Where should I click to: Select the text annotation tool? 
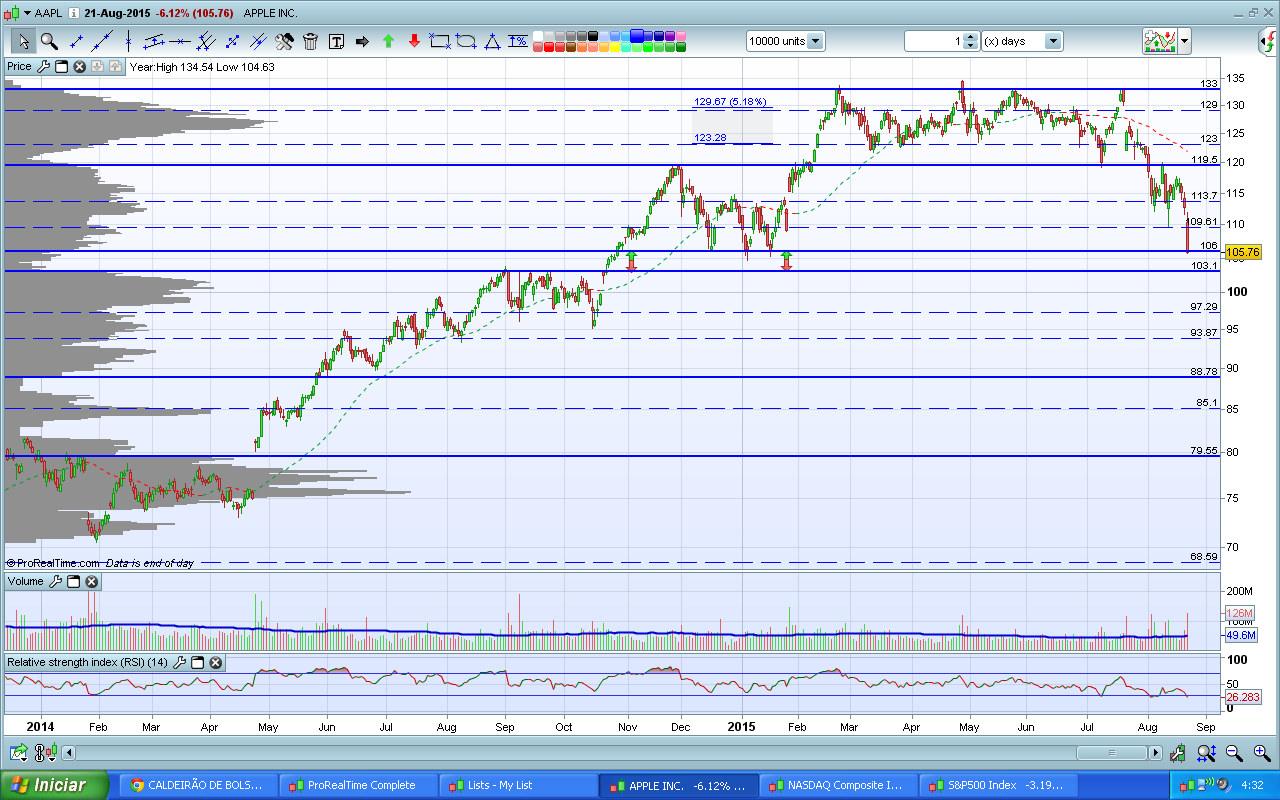[336, 41]
